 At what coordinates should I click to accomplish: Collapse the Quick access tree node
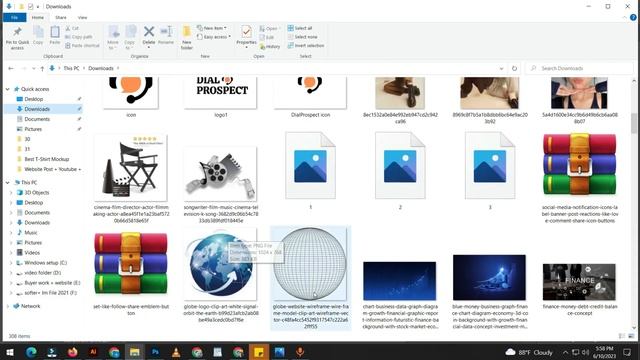tap(7, 89)
